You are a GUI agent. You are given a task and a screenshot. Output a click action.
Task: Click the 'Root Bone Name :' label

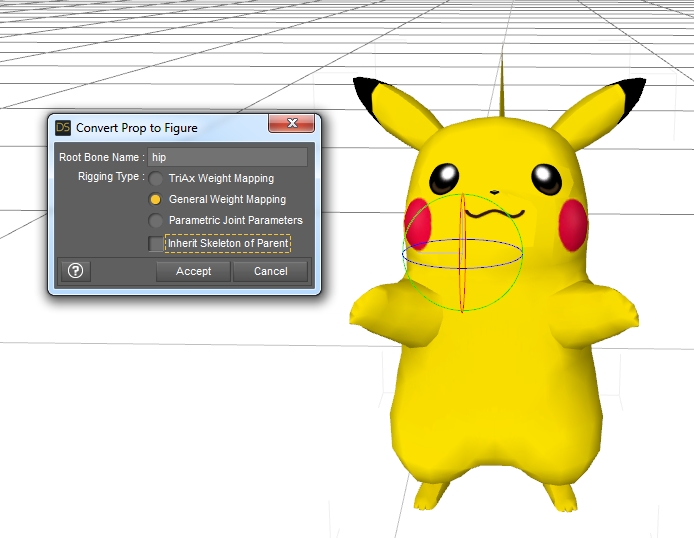[102, 157]
